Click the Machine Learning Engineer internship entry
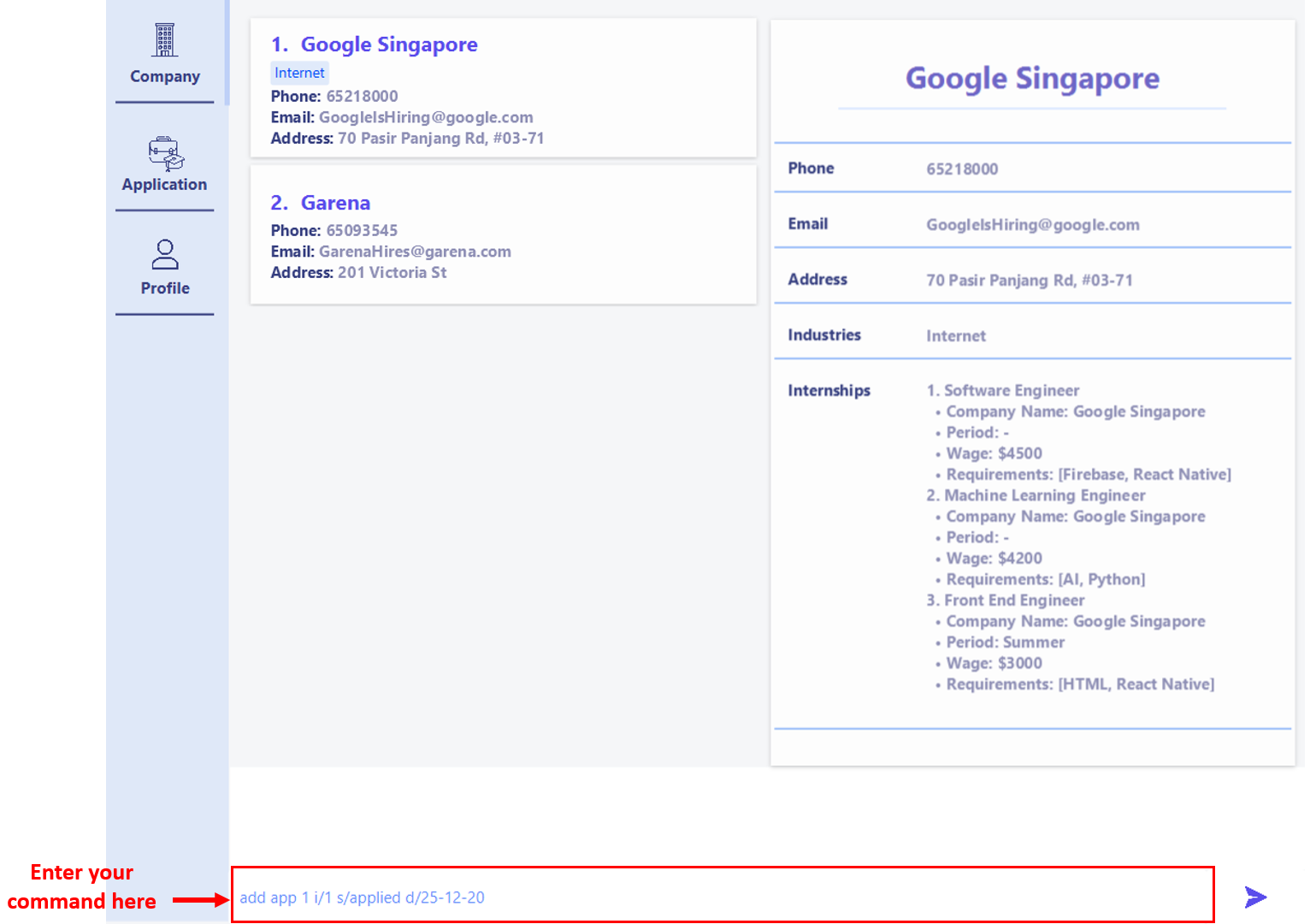1316x924 pixels. click(1036, 495)
